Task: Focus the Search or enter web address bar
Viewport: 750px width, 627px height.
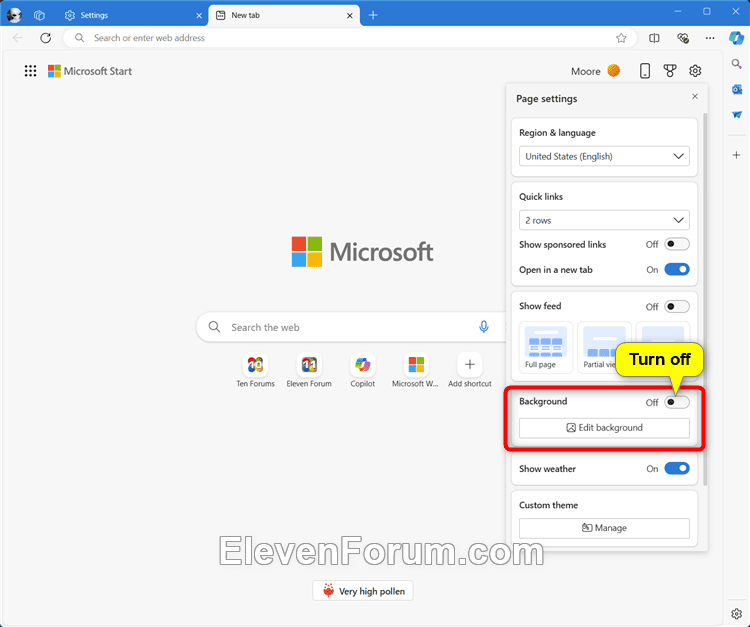Action: (x=350, y=38)
